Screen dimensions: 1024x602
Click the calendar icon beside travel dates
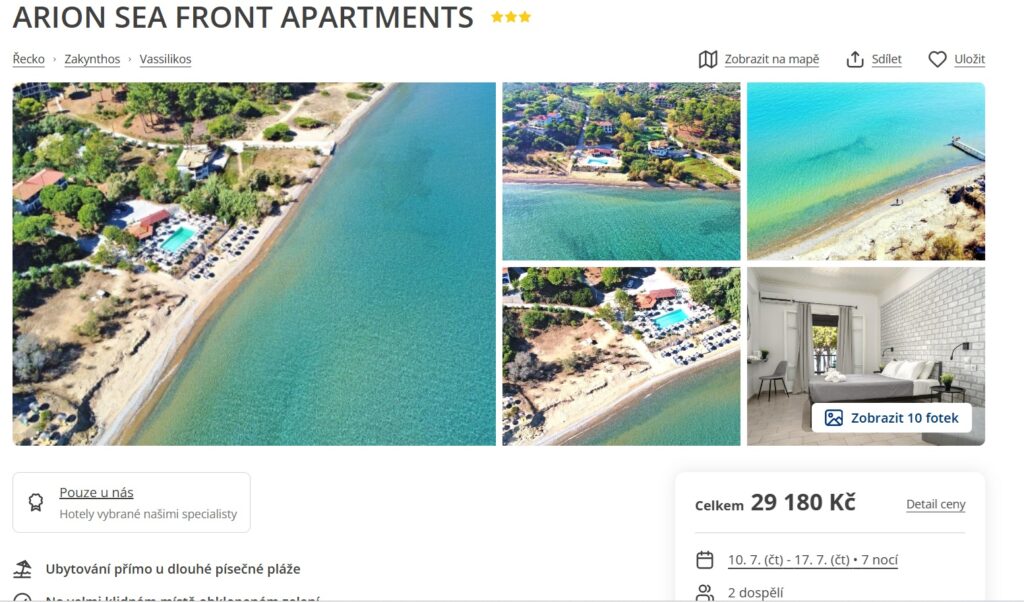[x=705, y=560]
